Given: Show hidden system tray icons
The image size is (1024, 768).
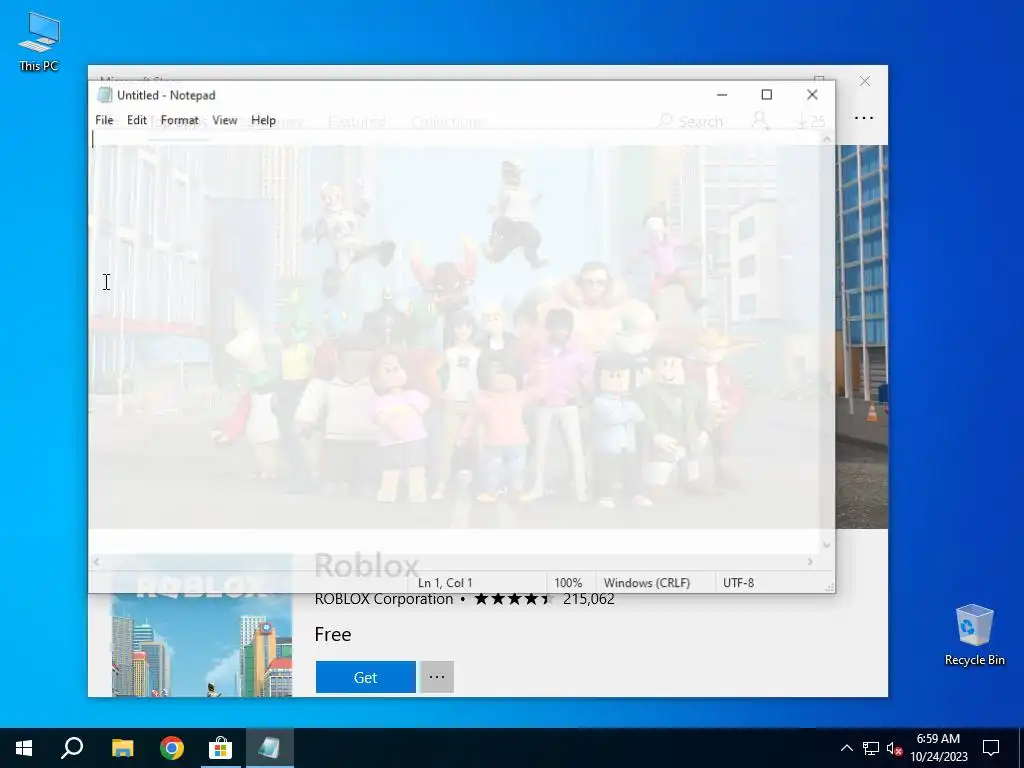Looking at the screenshot, I should [x=846, y=748].
